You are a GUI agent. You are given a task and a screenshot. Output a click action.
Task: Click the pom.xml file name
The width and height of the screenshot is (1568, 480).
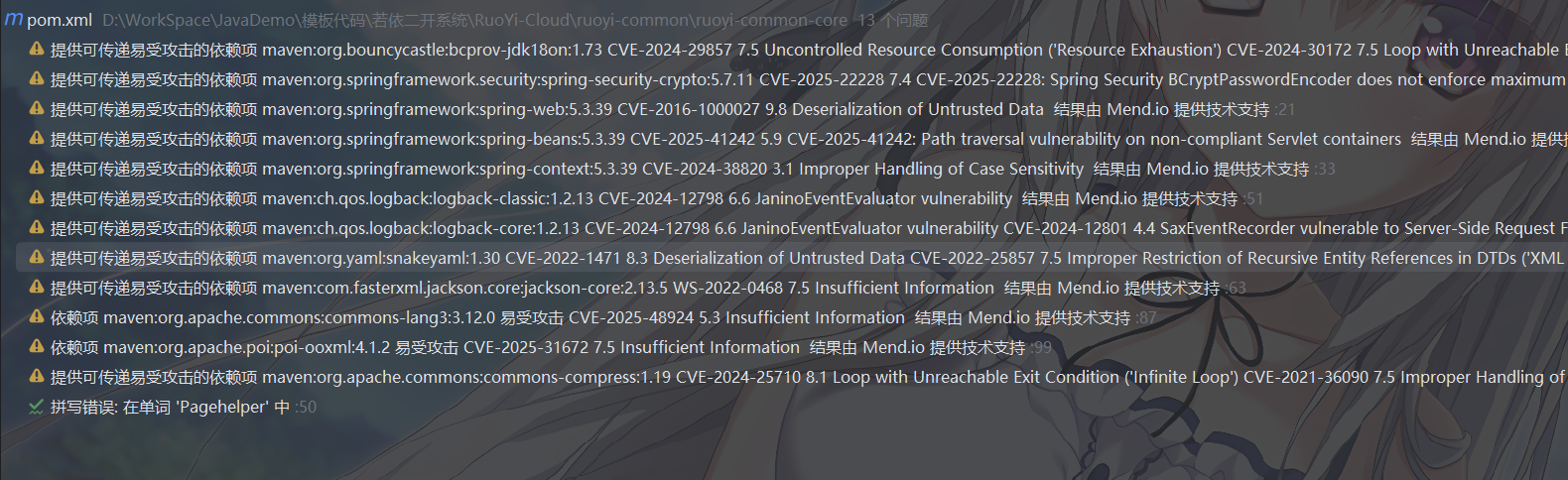pyautogui.click(x=60, y=20)
